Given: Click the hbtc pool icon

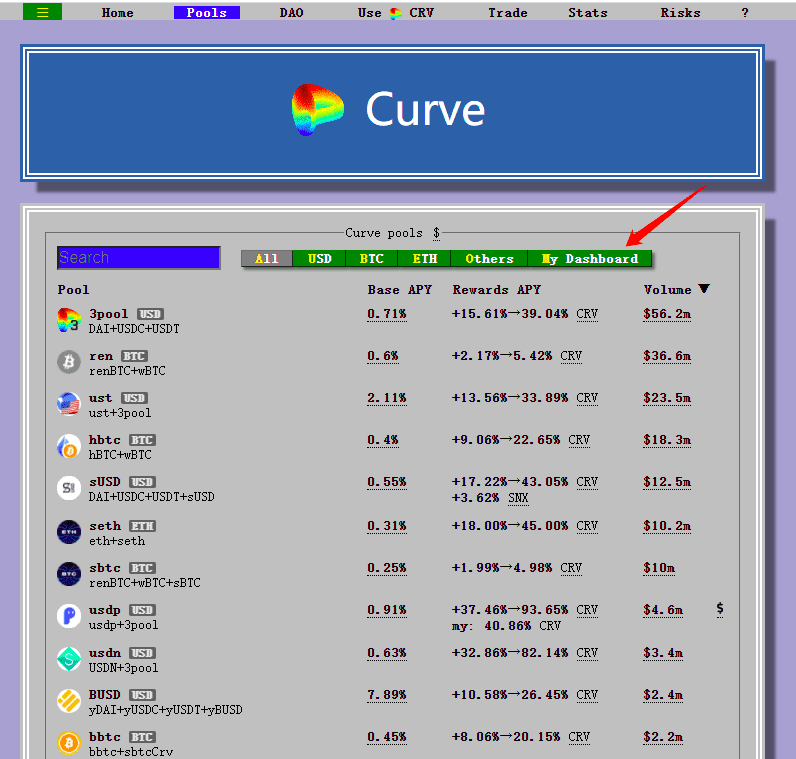Looking at the screenshot, I should [69, 446].
